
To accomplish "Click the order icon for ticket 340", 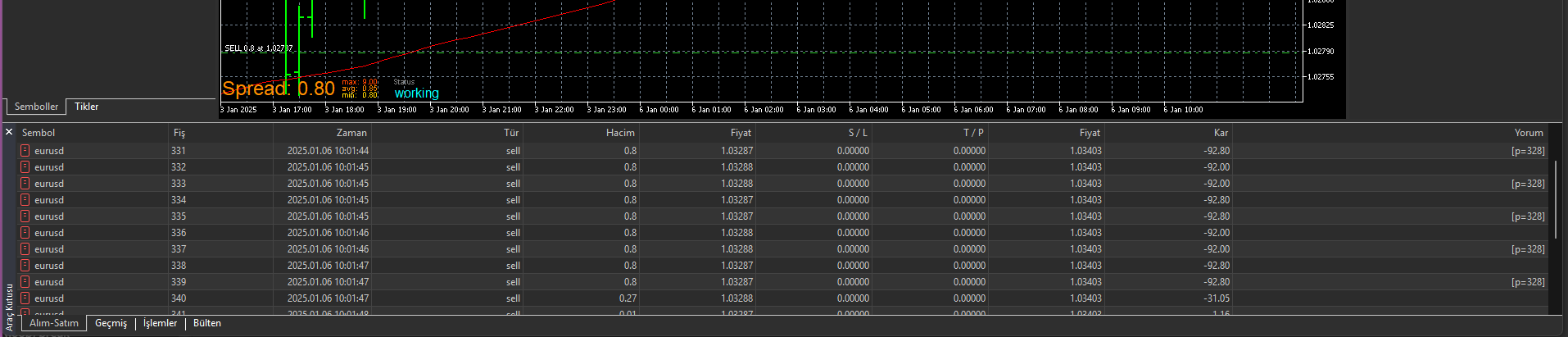I will pos(25,298).
